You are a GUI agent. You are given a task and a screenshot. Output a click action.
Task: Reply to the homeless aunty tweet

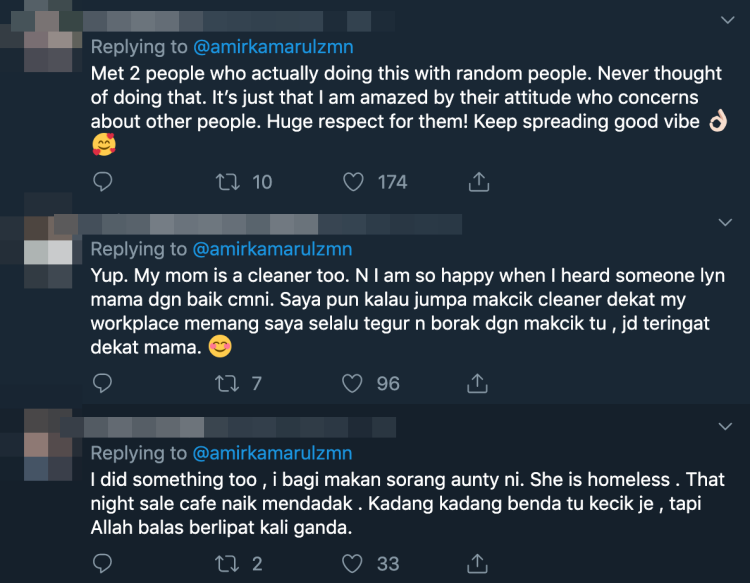[x=102, y=564]
